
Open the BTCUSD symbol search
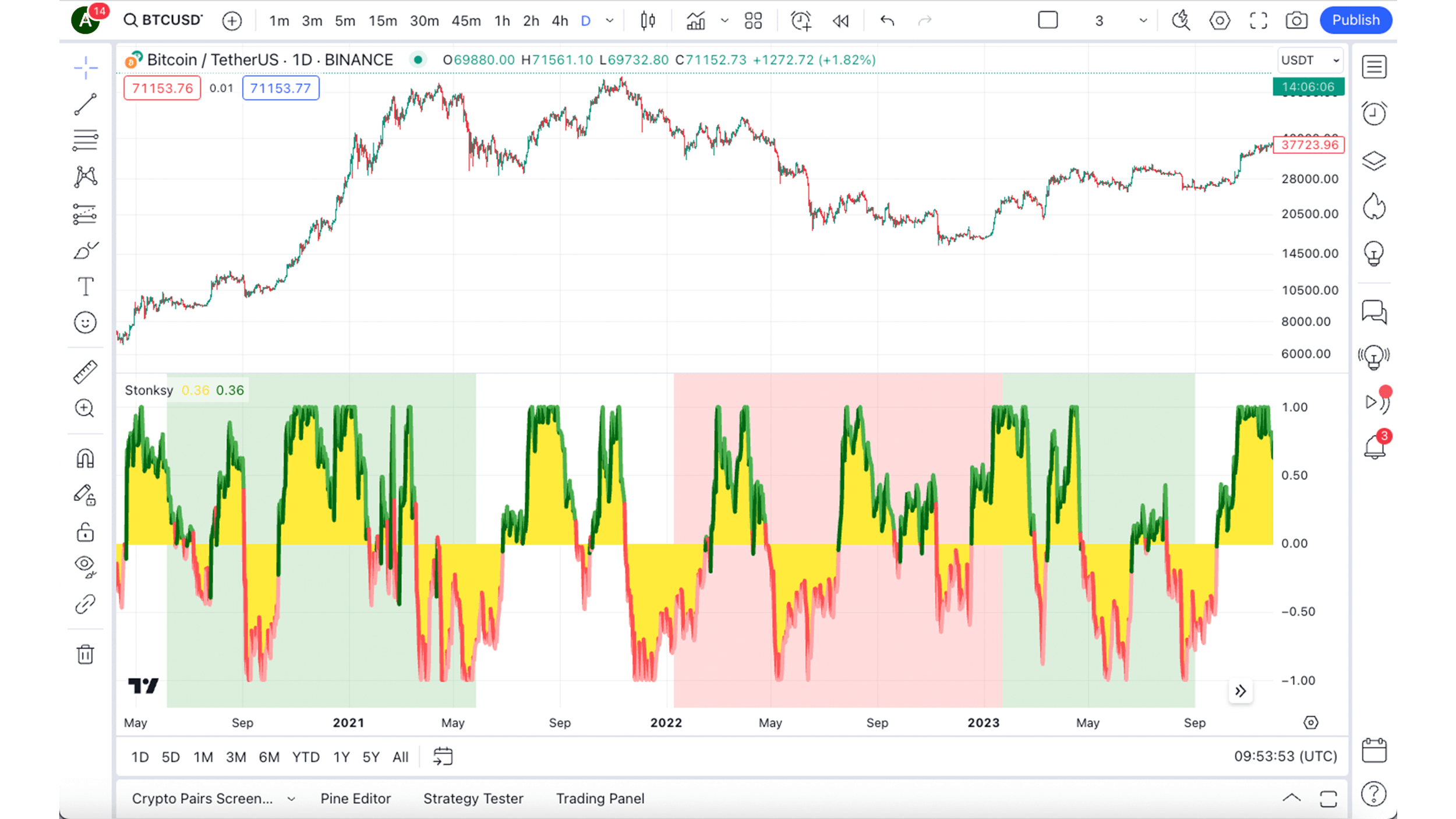click(163, 20)
